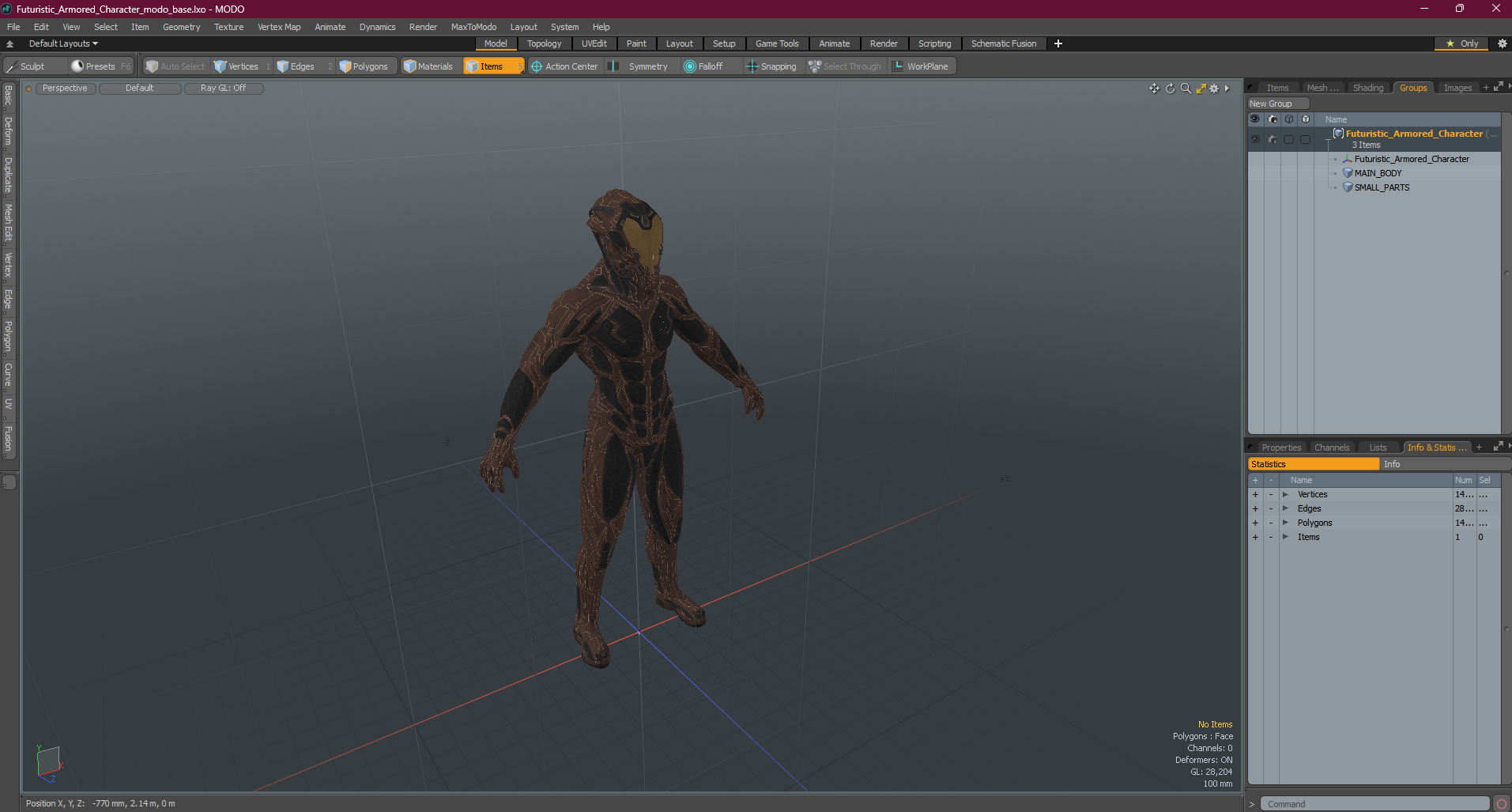Image resolution: width=1512 pixels, height=812 pixels.
Task: Click the axis orientation gizmo in viewport
Action: pos(49,764)
